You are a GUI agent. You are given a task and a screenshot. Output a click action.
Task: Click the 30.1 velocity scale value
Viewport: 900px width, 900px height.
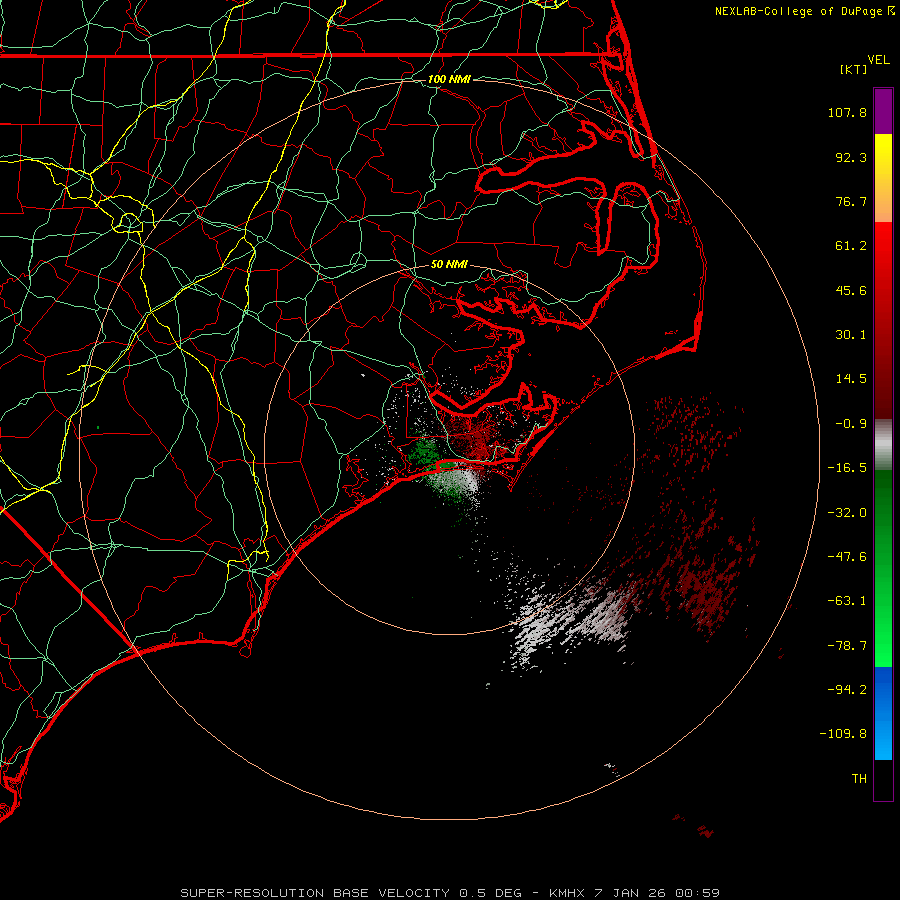pos(851,335)
